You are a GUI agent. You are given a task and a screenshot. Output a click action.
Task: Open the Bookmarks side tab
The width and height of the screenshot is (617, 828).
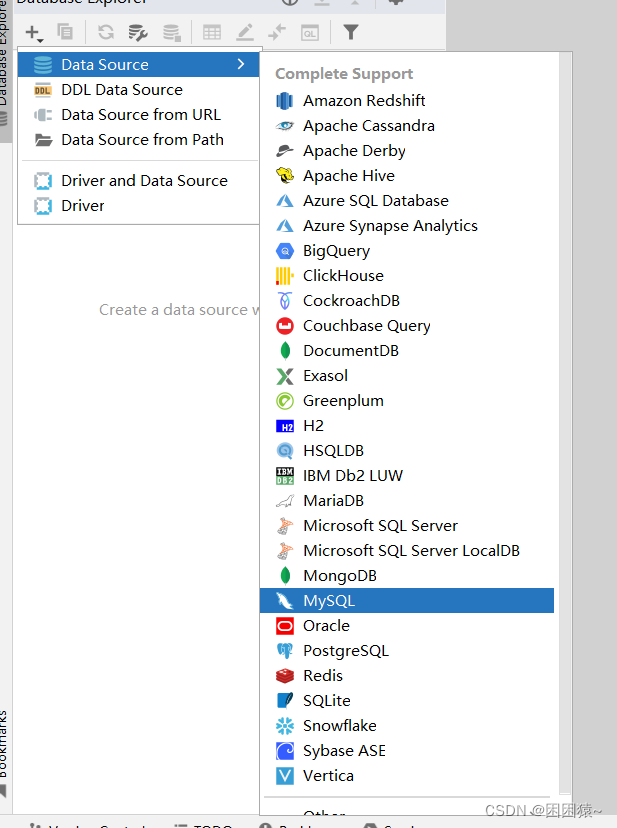pyautogui.click(x=4, y=752)
